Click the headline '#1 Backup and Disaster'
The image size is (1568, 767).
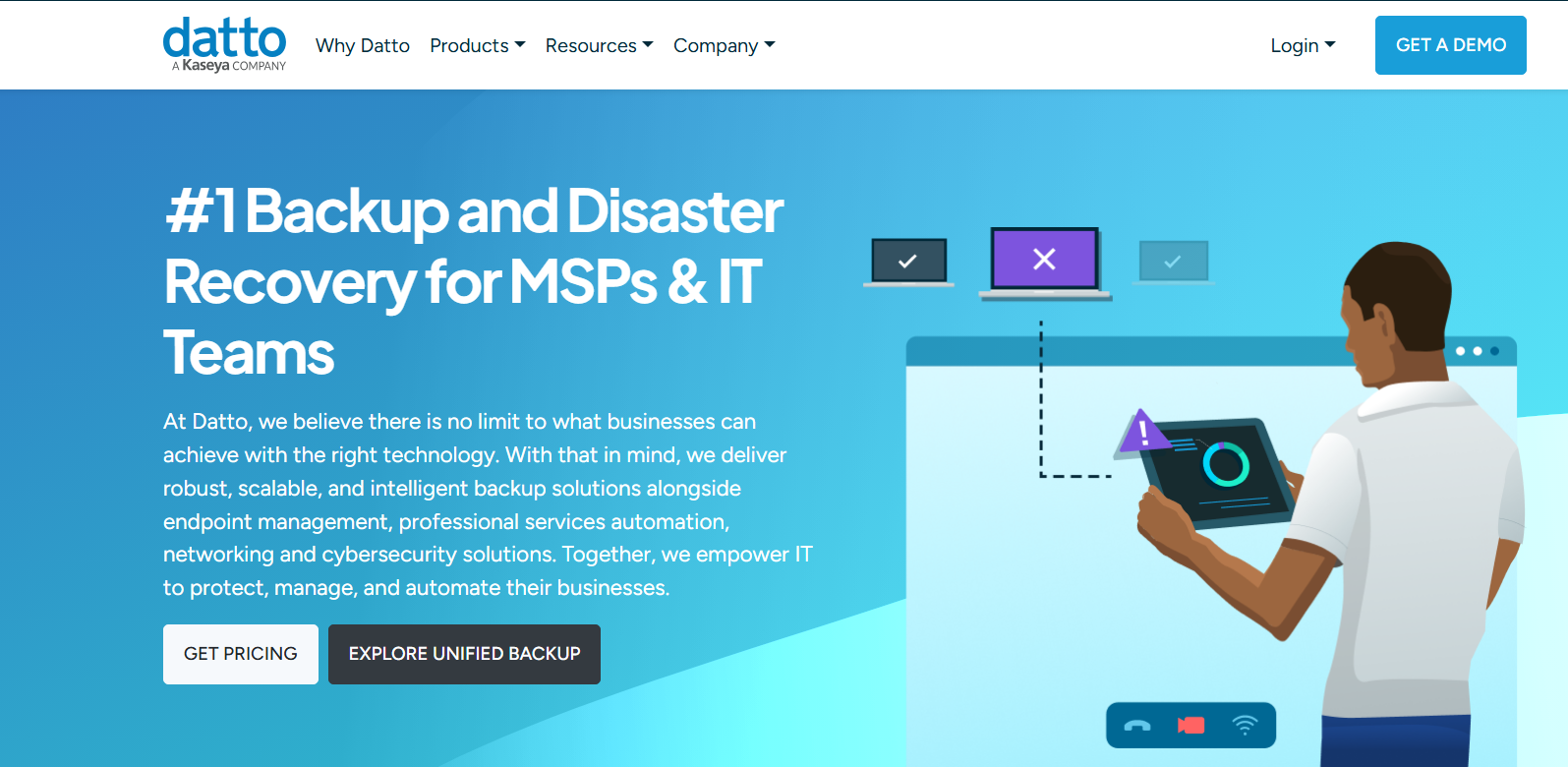tap(474, 210)
